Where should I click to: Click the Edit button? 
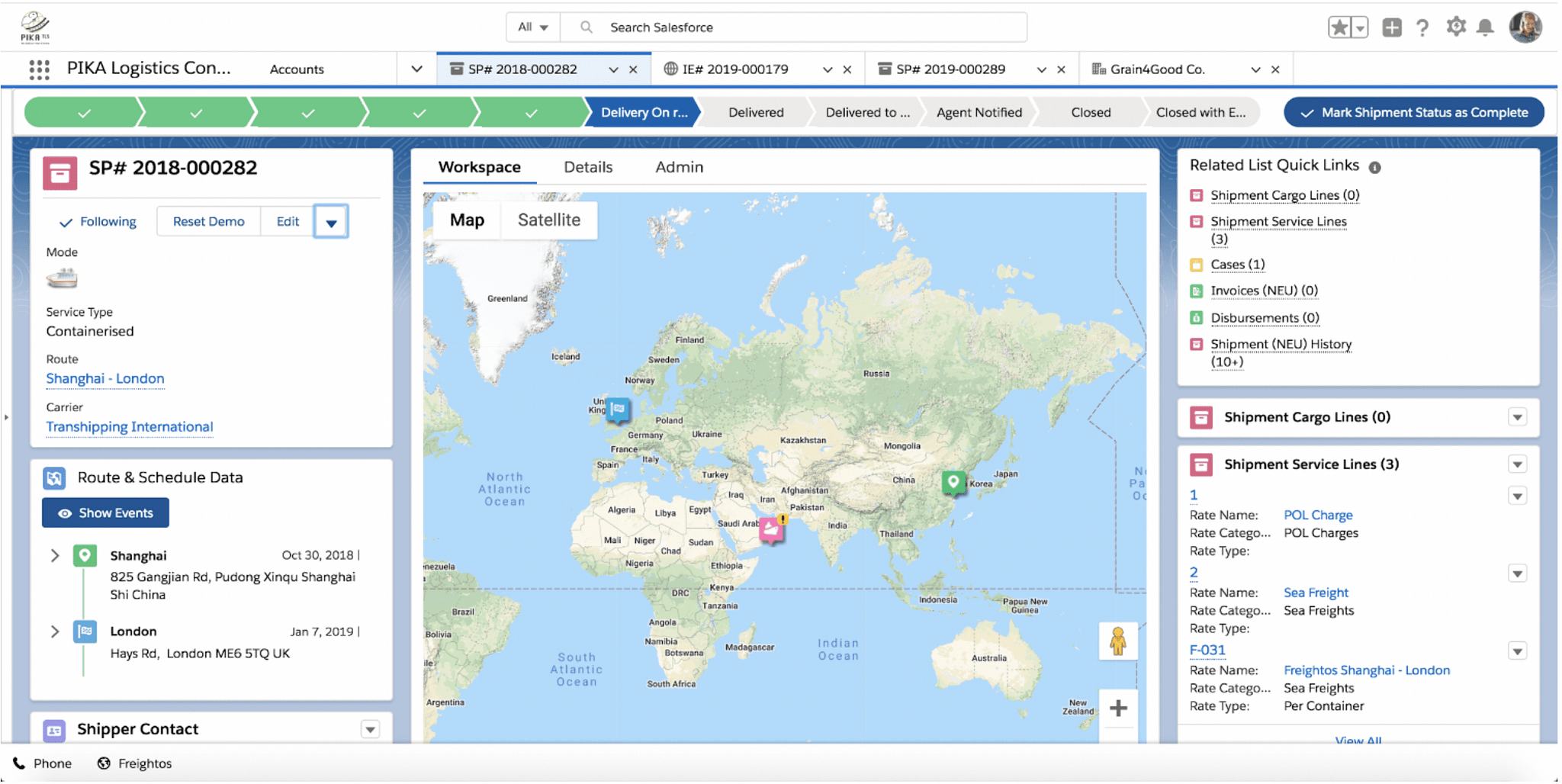click(x=288, y=222)
